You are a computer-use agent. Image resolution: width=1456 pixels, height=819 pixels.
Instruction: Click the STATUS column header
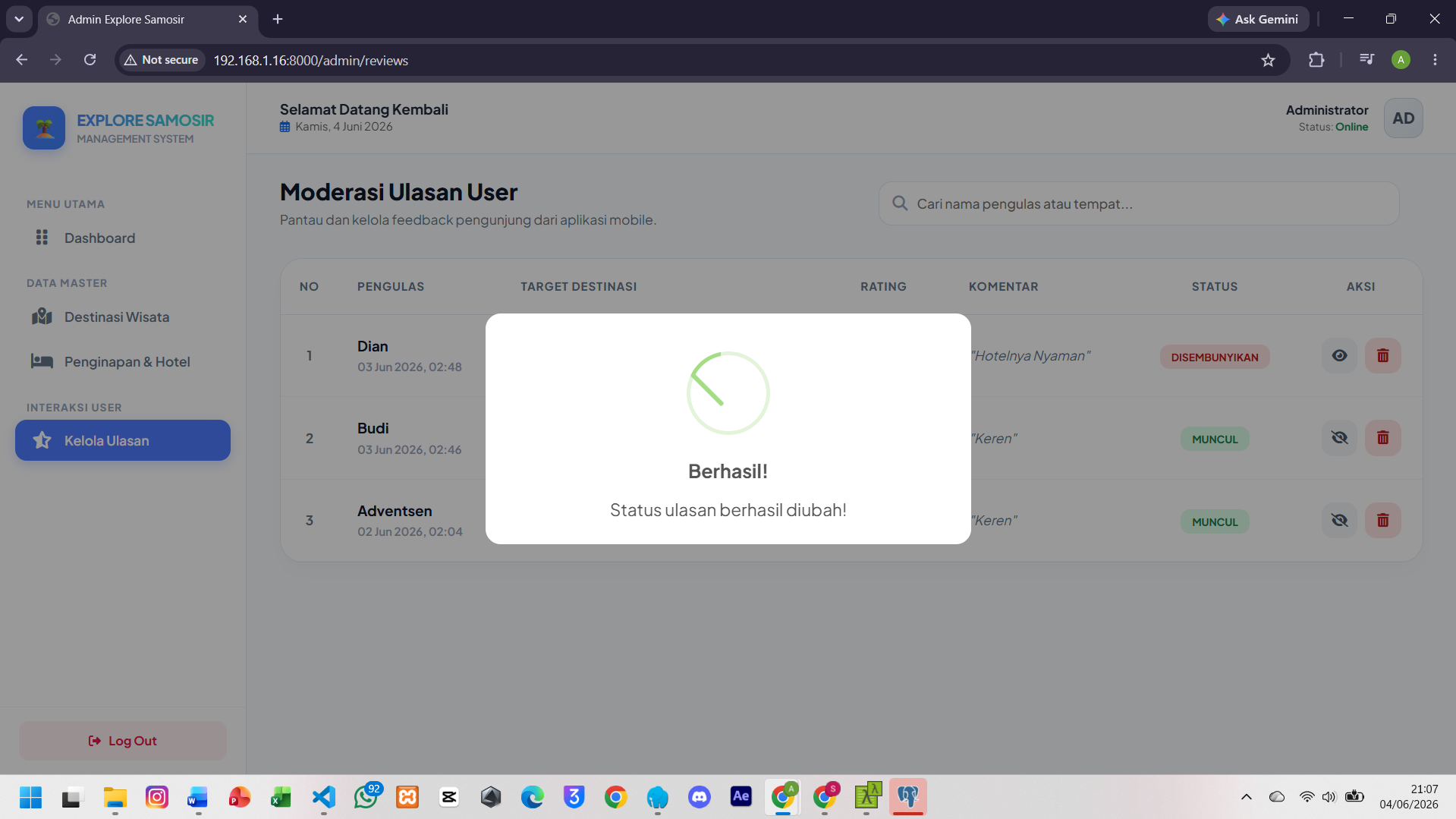[1214, 286]
